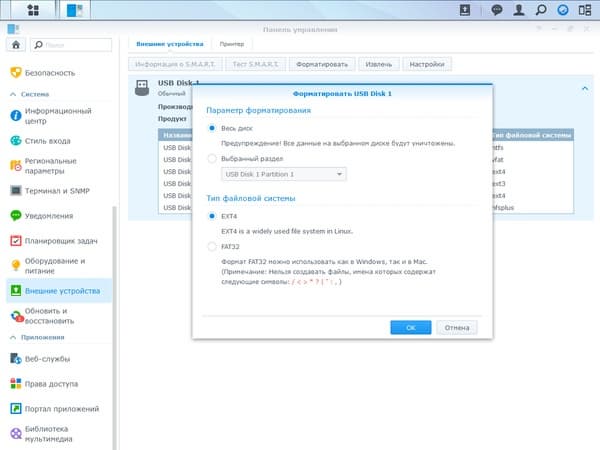This screenshot has height=450, width=600.
Task: Open the main menu grid icon
Action: pyautogui.click(x=33, y=10)
